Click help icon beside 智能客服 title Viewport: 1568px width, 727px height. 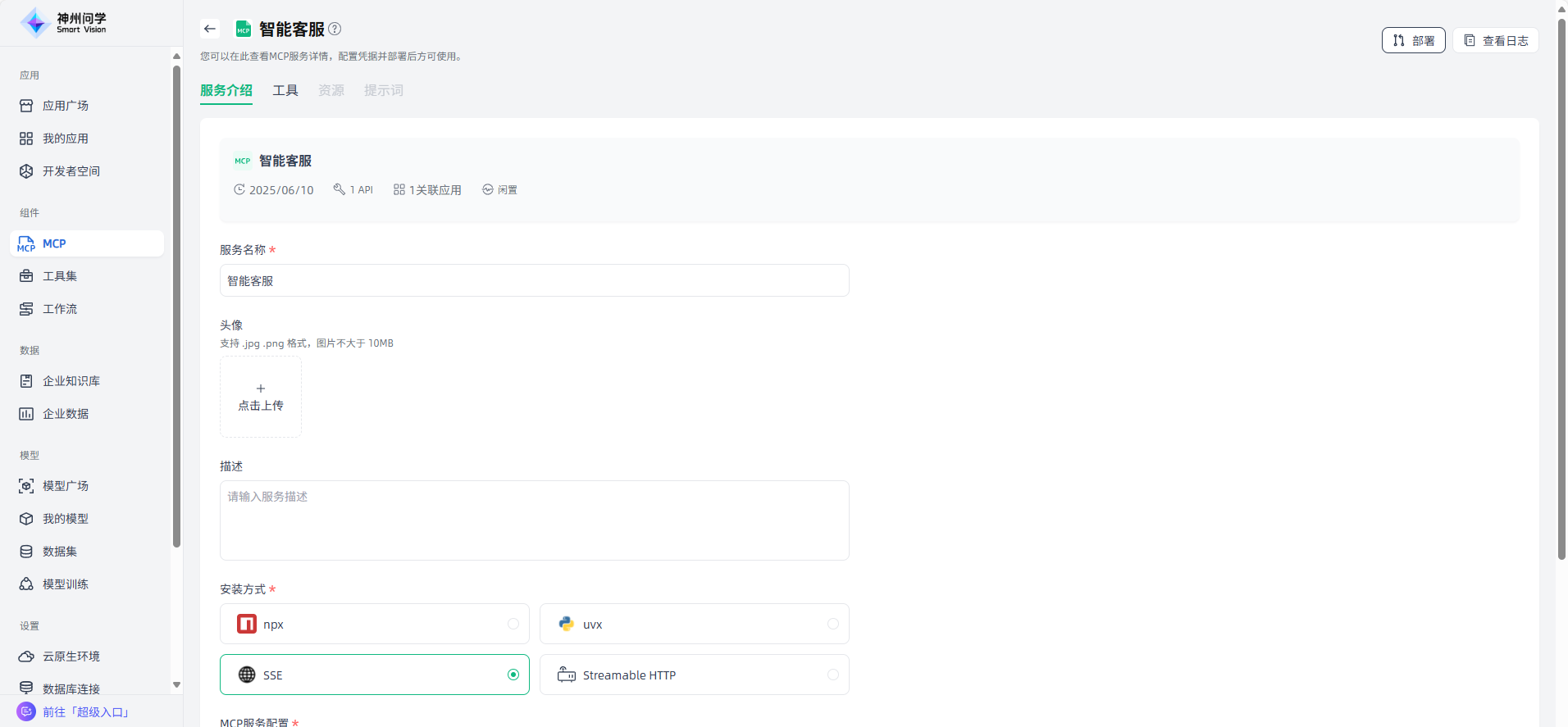pyautogui.click(x=335, y=29)
